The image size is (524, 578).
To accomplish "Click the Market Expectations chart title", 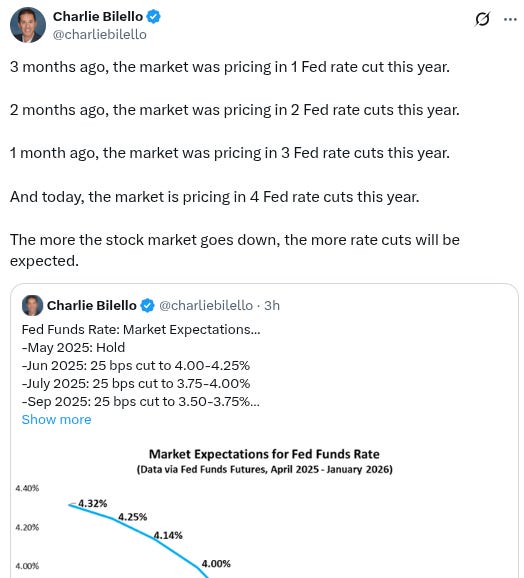I will (x=264, y=454).
